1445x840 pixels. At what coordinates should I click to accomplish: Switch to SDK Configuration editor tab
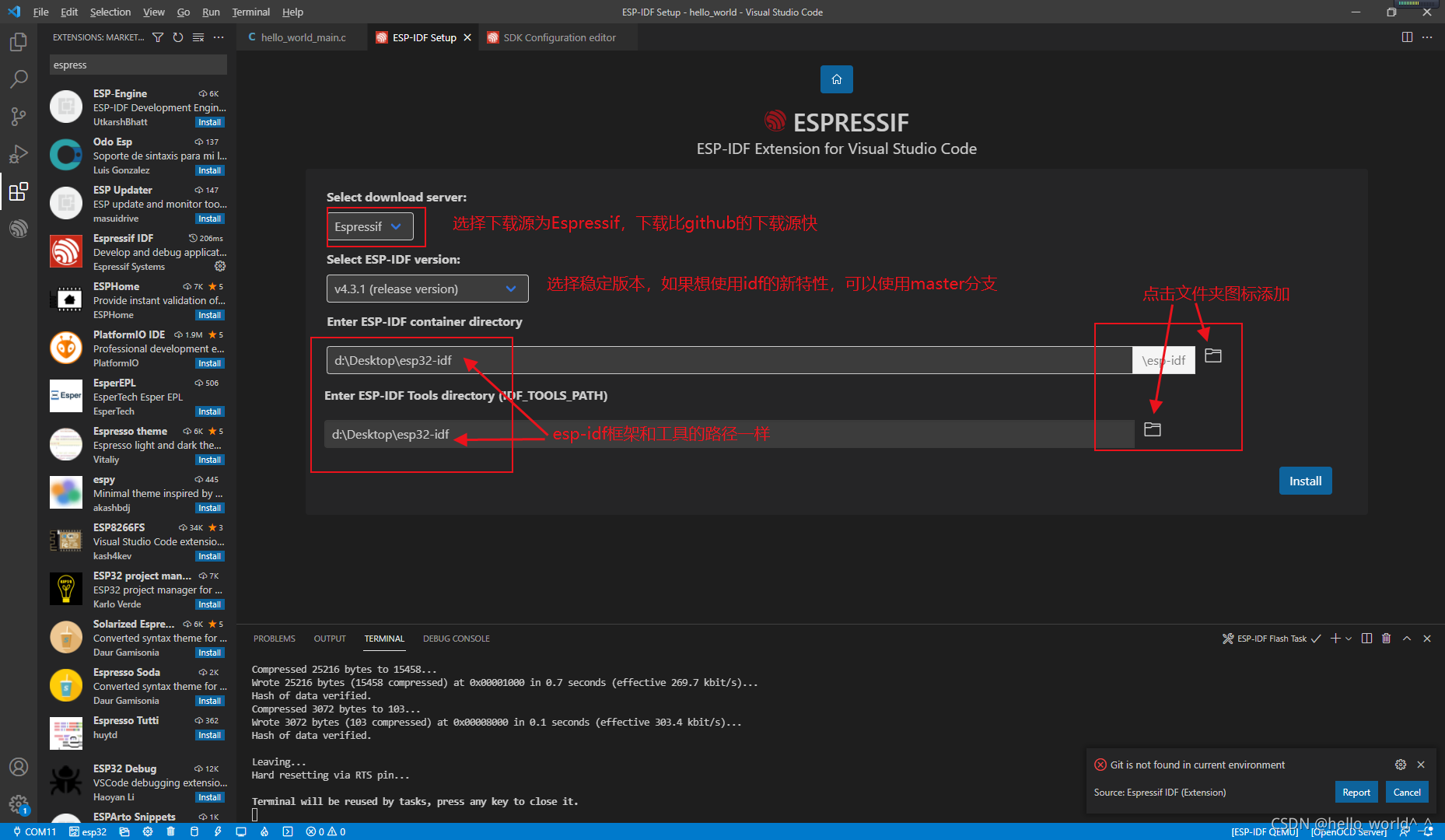[x=558, y=37]
